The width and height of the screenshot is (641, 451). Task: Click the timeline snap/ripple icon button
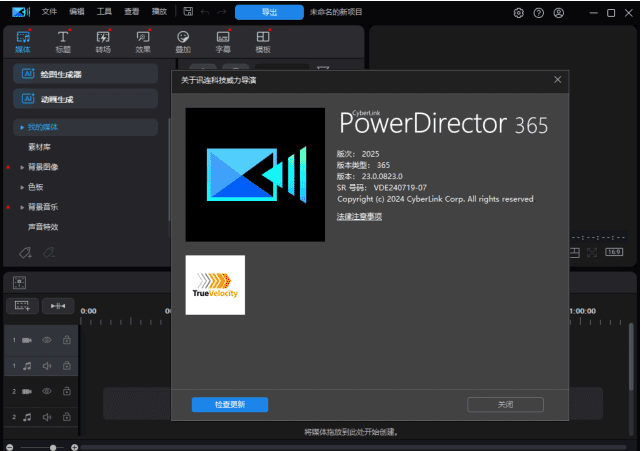point(58,306)
